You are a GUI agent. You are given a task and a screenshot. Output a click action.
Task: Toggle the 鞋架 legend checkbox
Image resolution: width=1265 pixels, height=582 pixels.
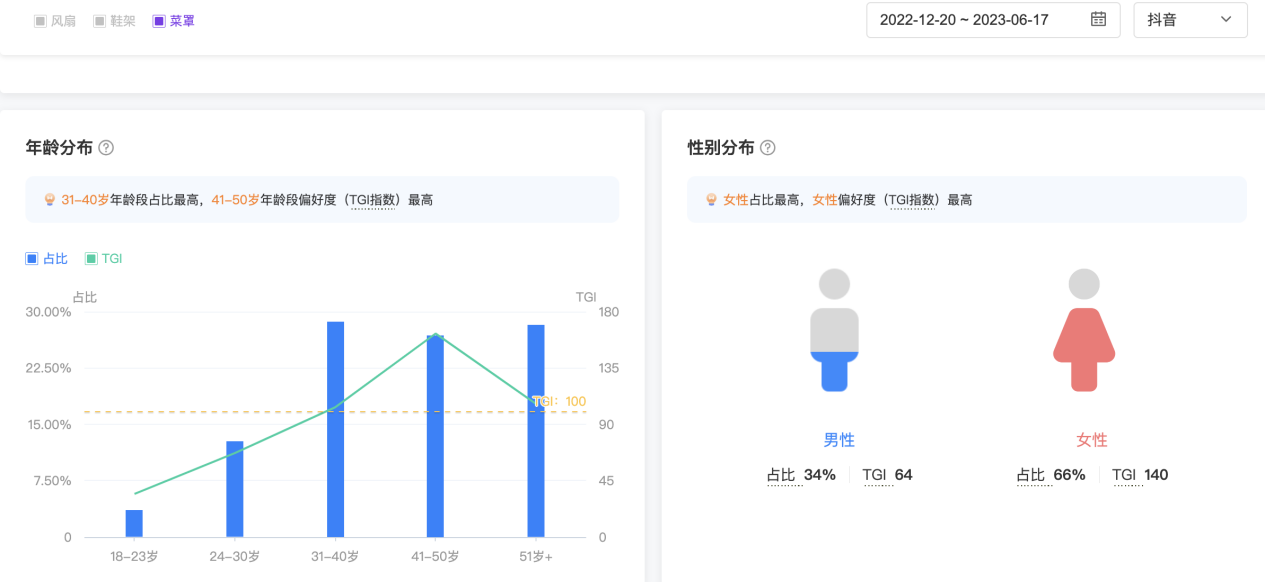point(100,20)
